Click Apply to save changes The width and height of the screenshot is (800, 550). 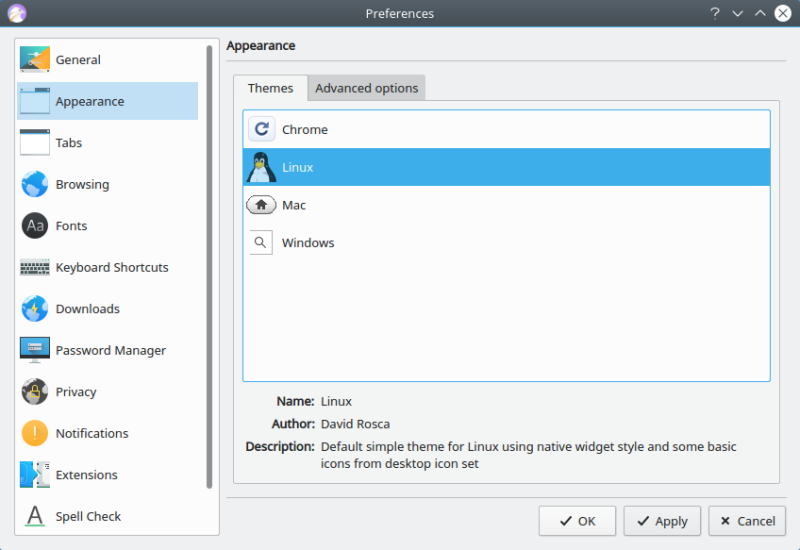coord(662,521)
